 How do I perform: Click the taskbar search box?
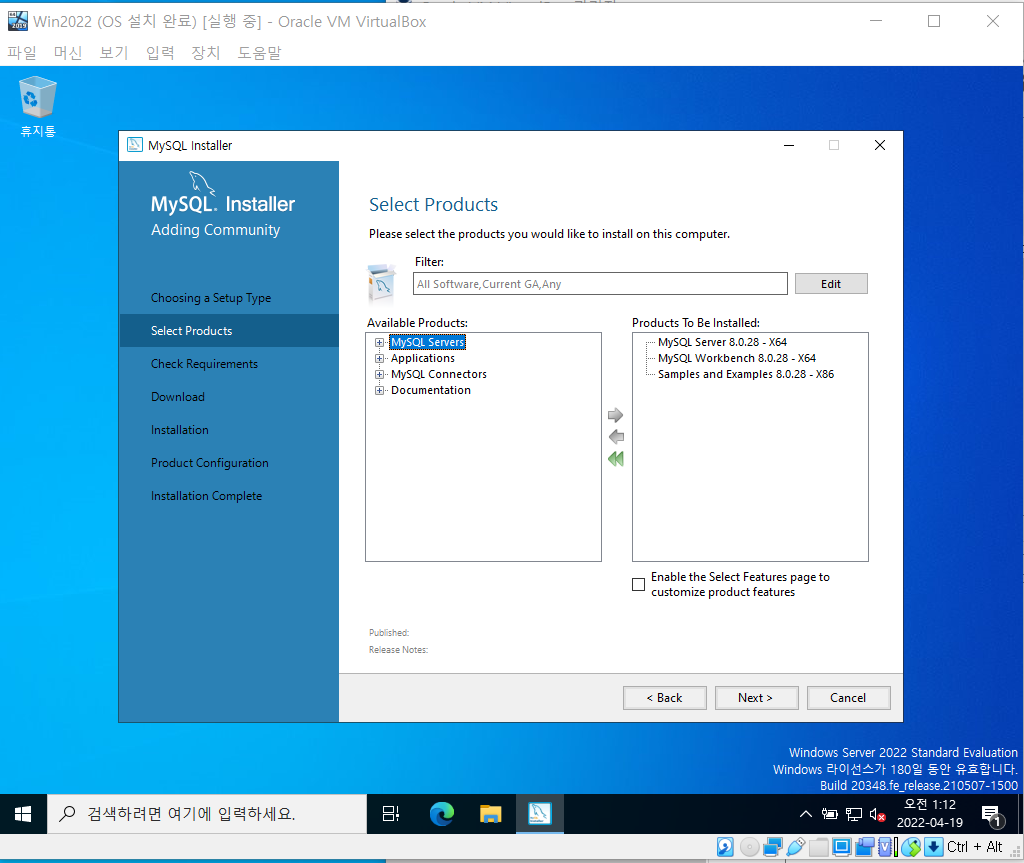[x=207, y=814]
